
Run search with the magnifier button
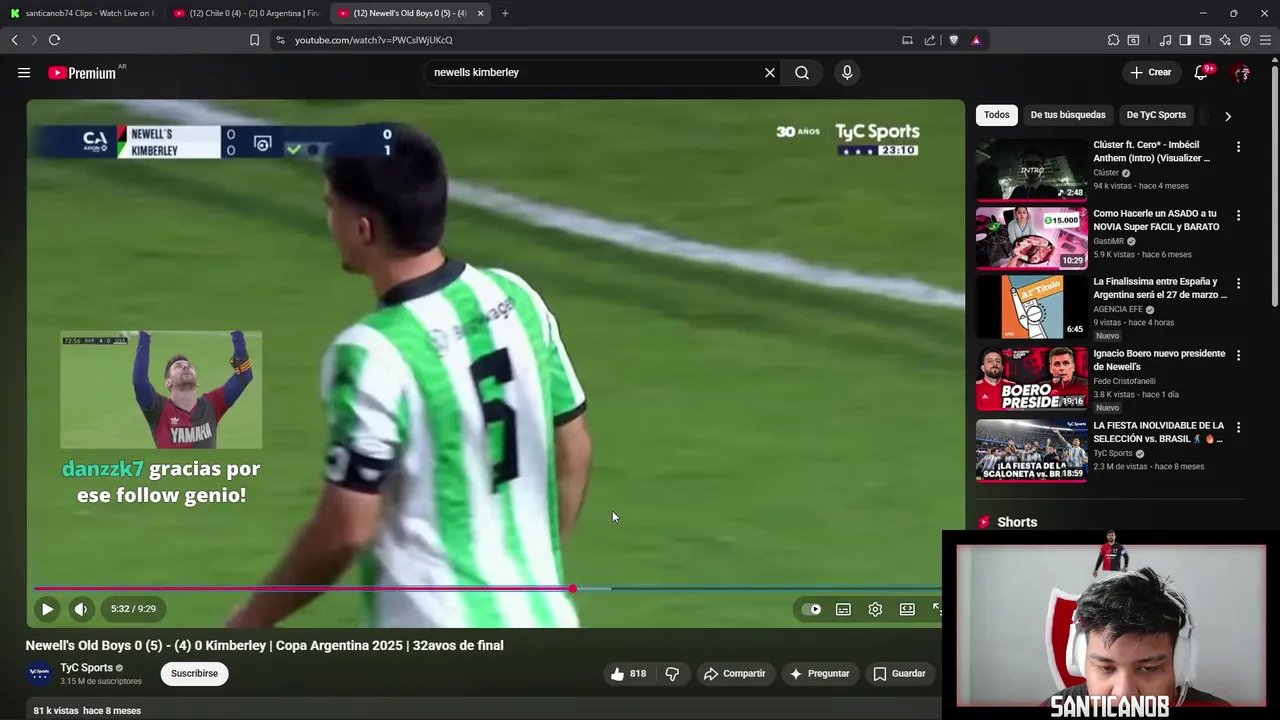pos(802,73)
